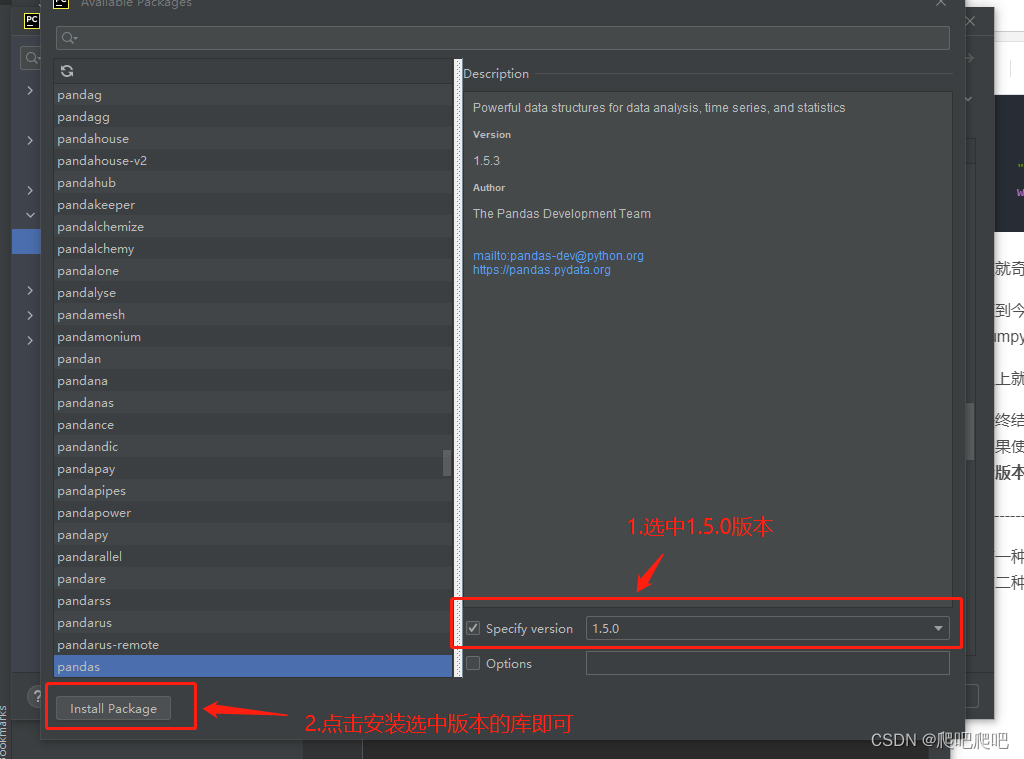Open the version dropdown showing 1.5.0
This screenshot has width=1024, height=759.
coord(767,628)
